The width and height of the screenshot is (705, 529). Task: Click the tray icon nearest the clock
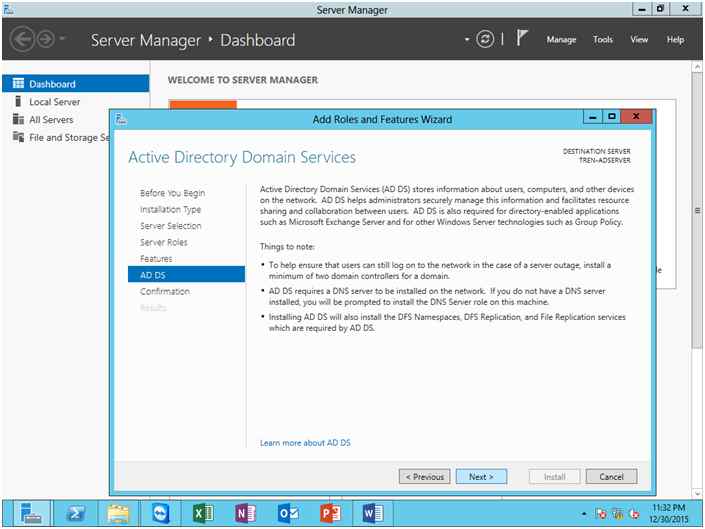tap(634, 513)
